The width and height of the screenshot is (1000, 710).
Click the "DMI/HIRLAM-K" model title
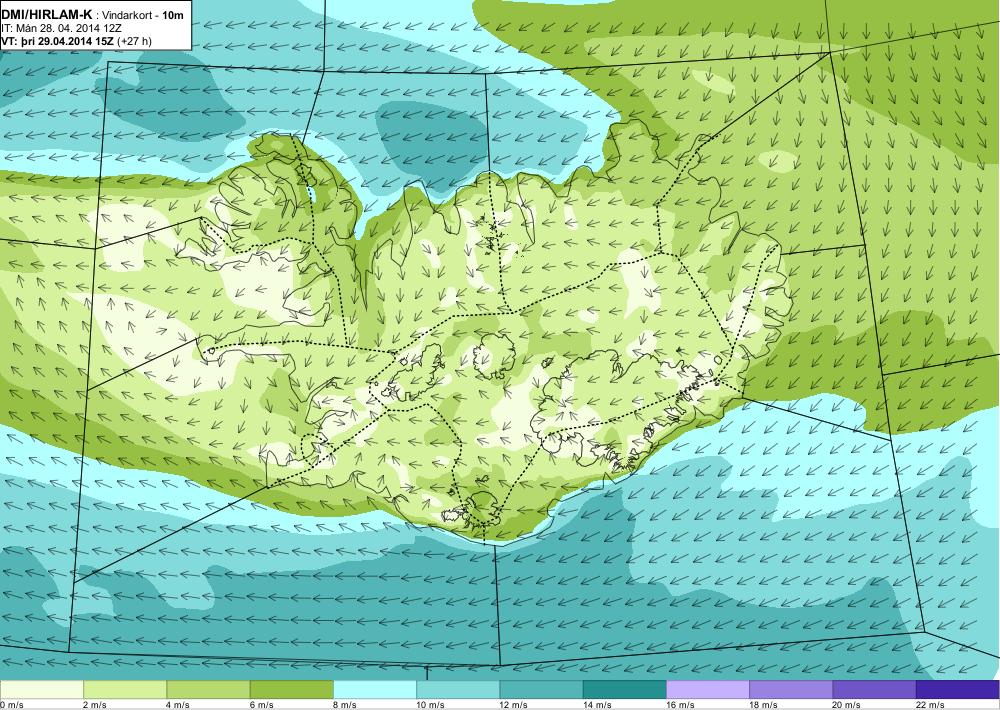point(47,15)
